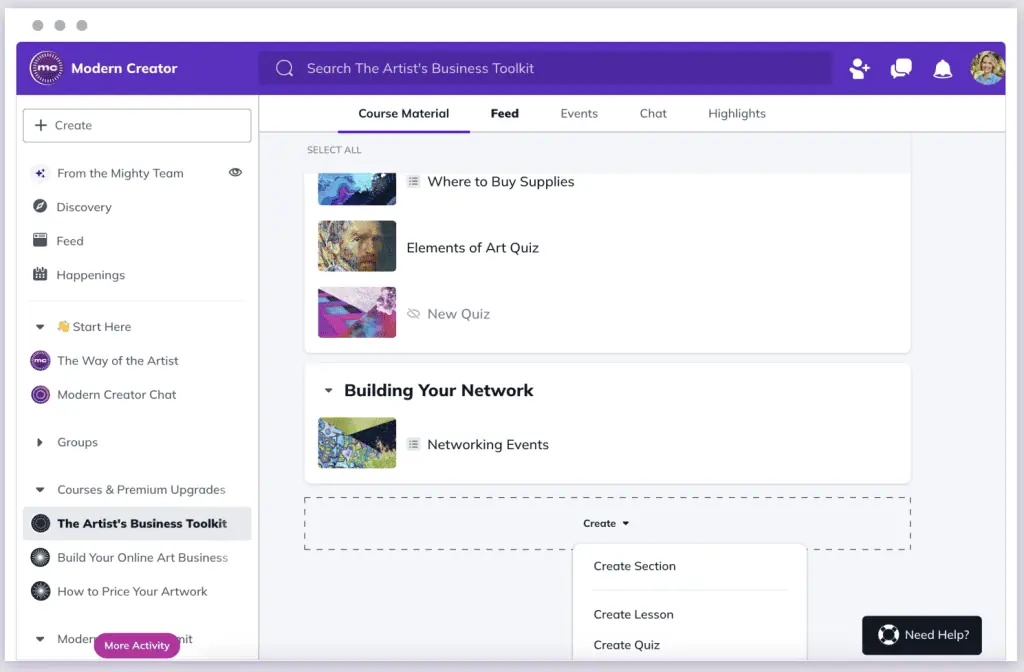Focus the Search The Artist's Business Toolkit field

pos(545,68)
